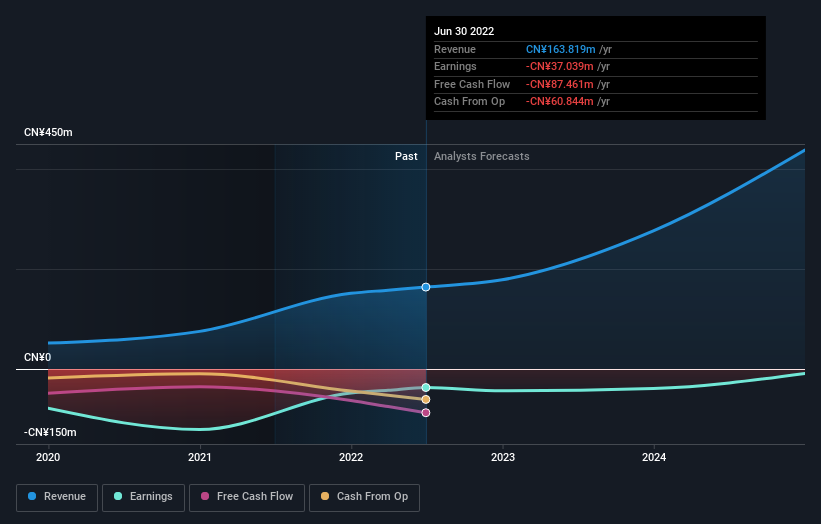Click the -CN¥150m y-axis label

pyautogui.click(x=50, y=432)
